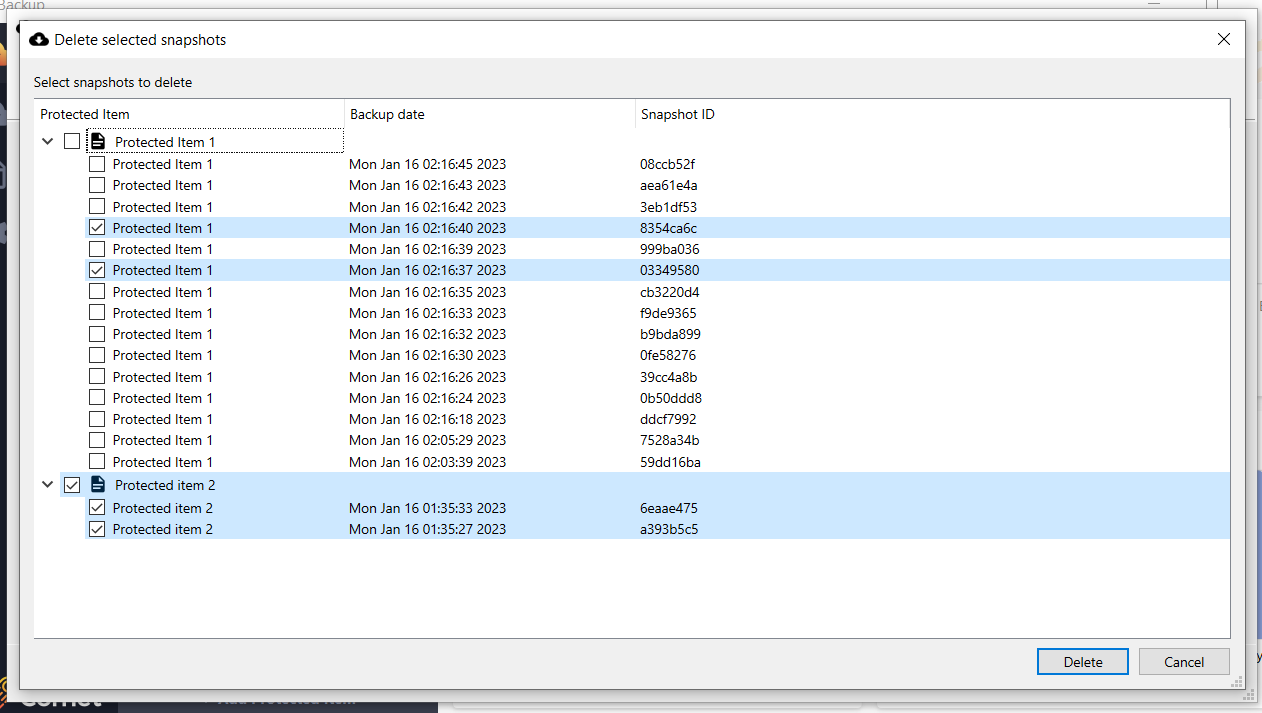Screen dimensions: 1262x713
Task: Collapse the Protected item 2 tree group
Action: (47, 485)
